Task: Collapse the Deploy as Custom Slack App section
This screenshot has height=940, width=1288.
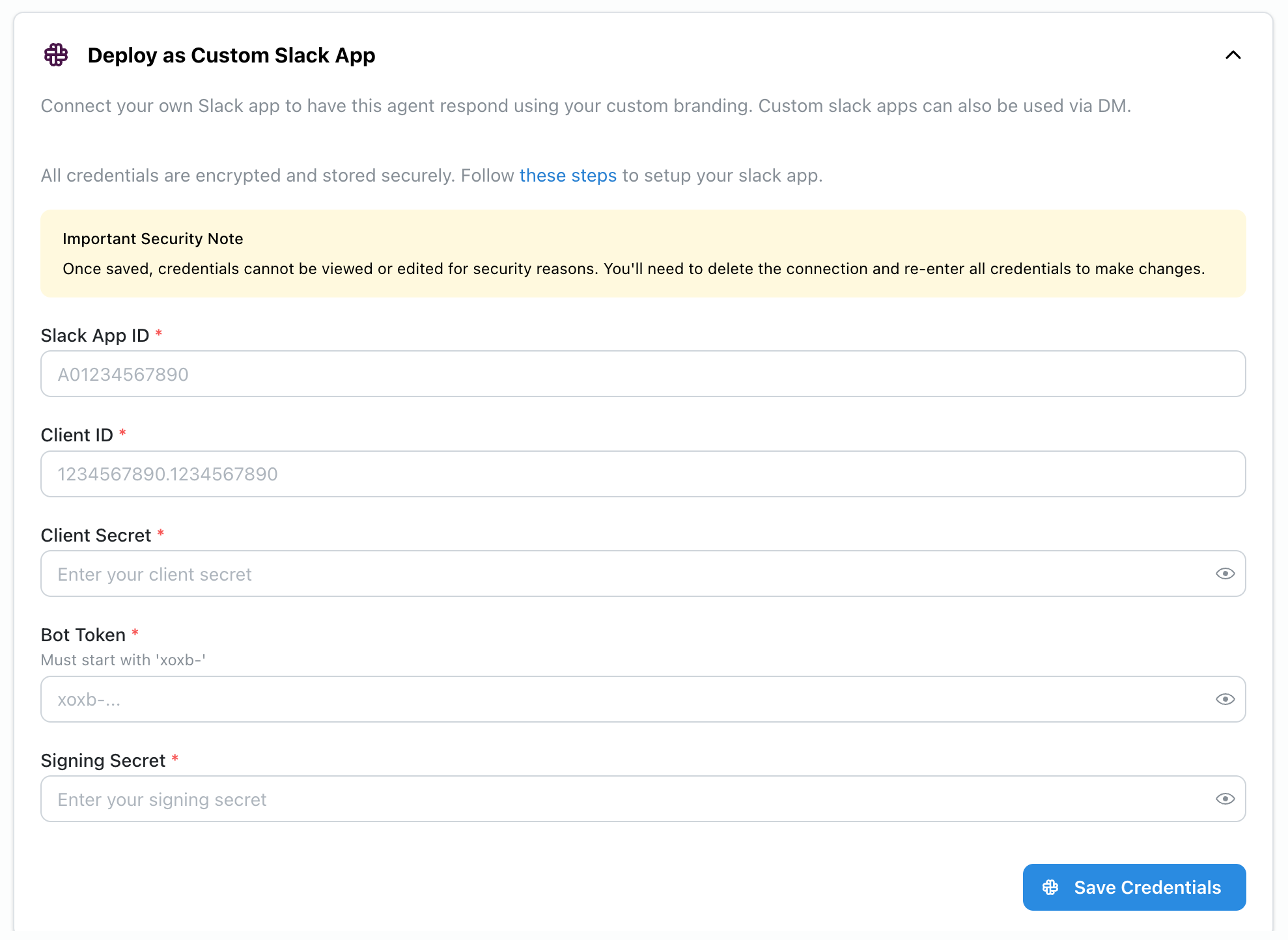Action: (1234, 56)
